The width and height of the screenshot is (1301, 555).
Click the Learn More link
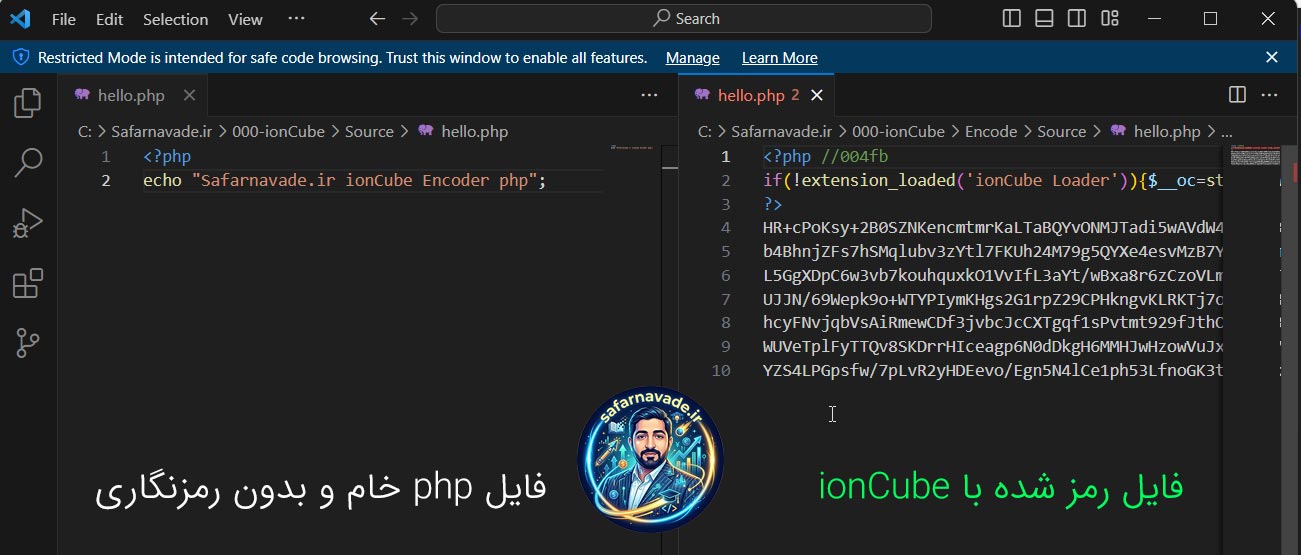(x=780, y=58)
